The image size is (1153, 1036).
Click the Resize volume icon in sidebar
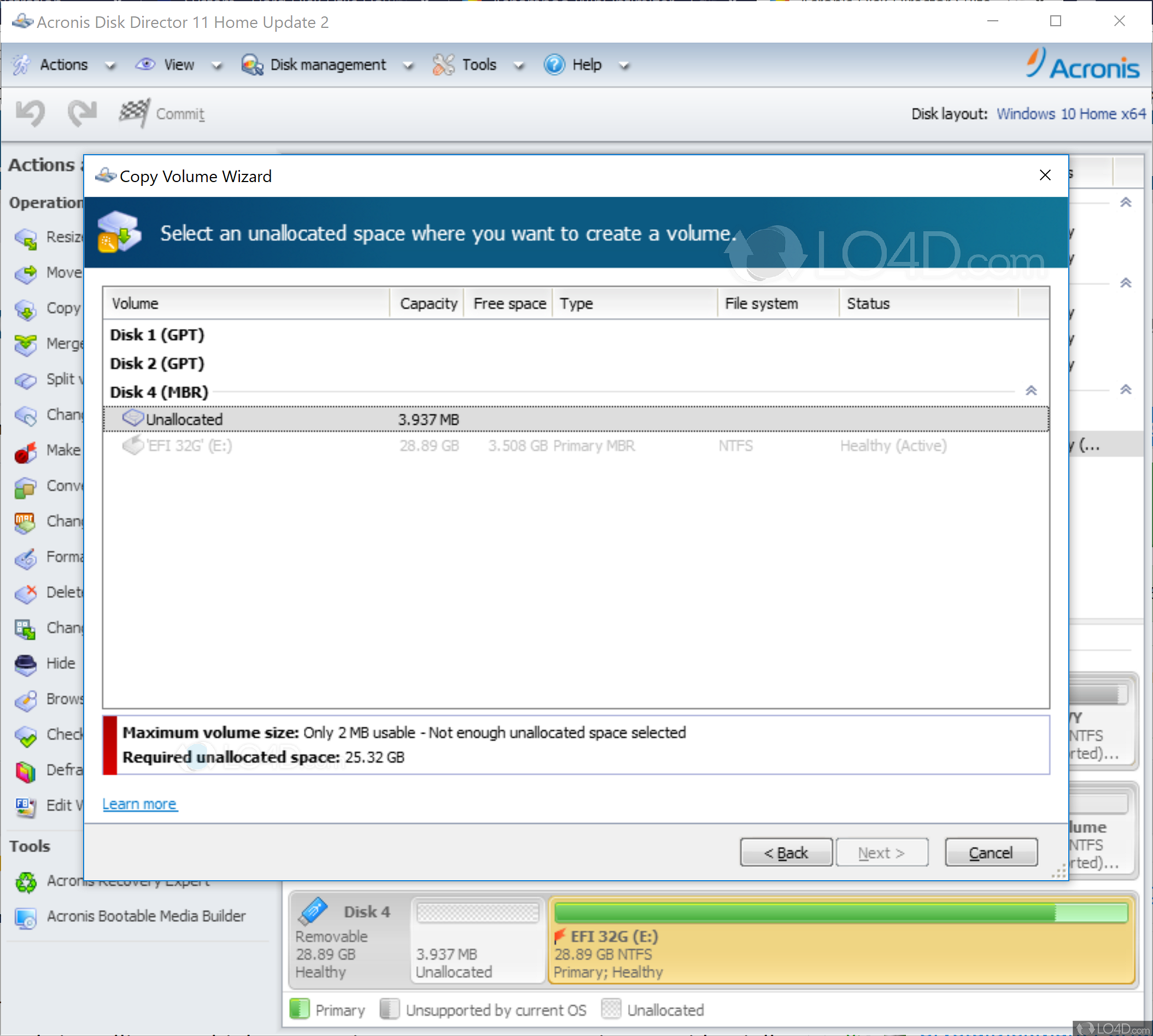(26, 238)
